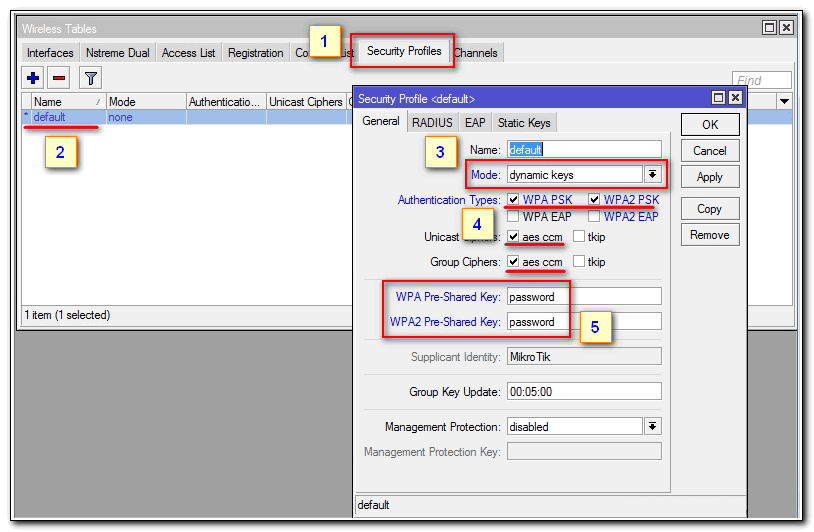
Task: Click the Group Key Update field
Action: (x=583, y=391)
